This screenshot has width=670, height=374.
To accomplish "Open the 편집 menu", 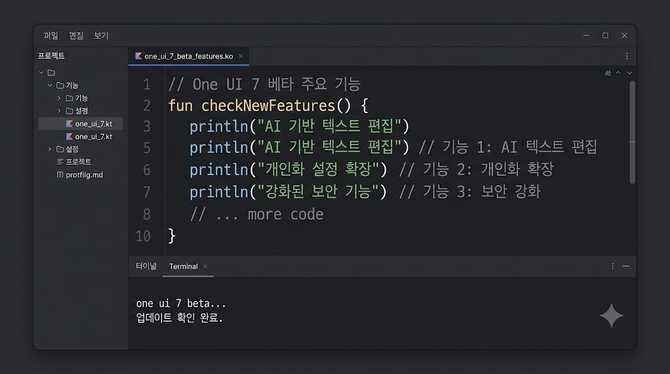I will pyautogui.click(x=76, y=36).
